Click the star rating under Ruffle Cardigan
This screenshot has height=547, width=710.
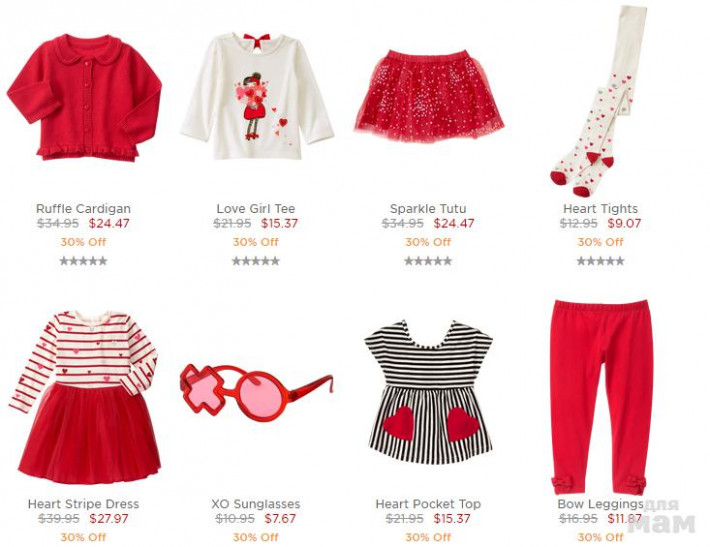click(x=83, y=261)
